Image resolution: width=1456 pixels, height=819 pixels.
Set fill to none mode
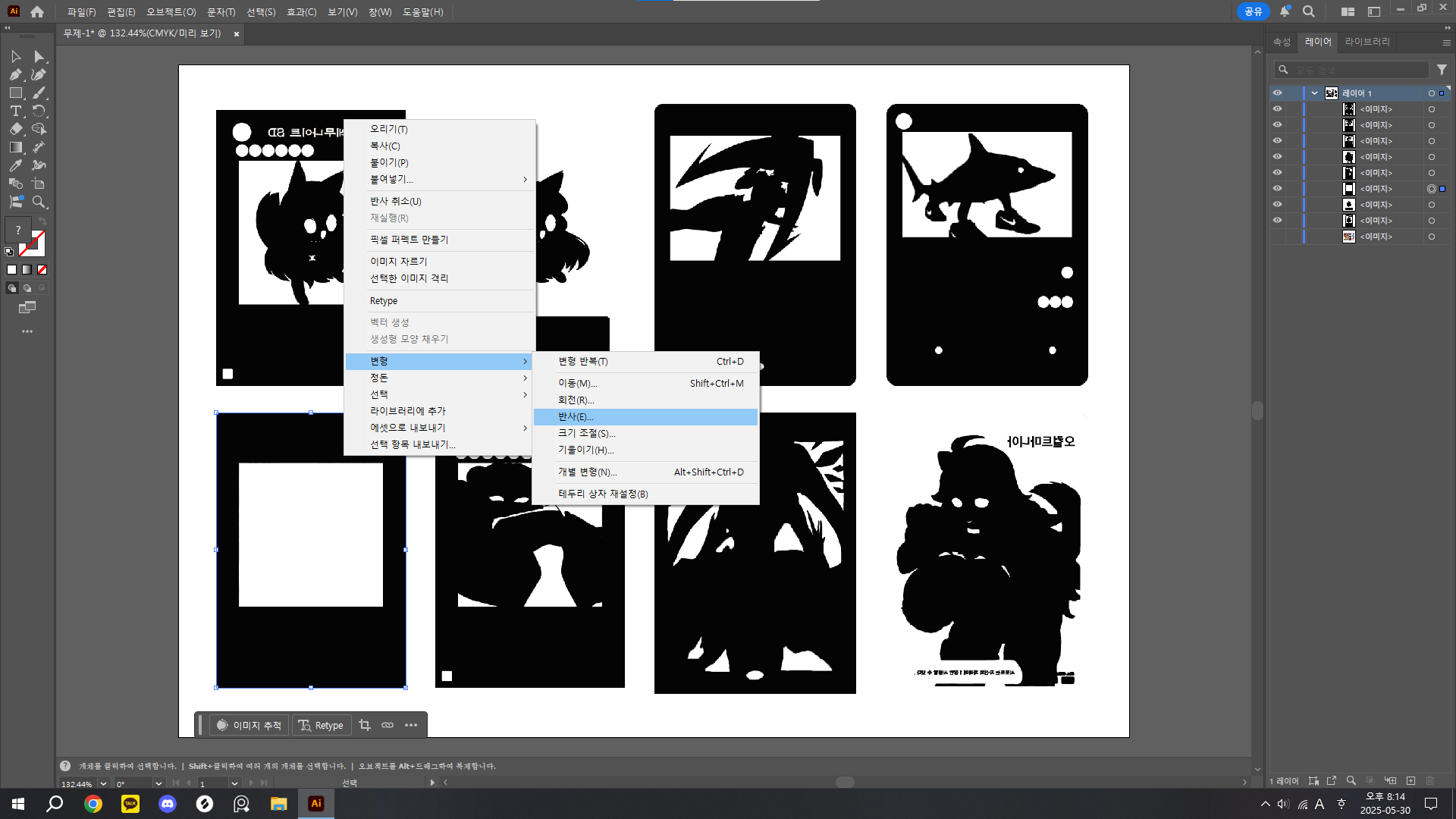point(42,269)
